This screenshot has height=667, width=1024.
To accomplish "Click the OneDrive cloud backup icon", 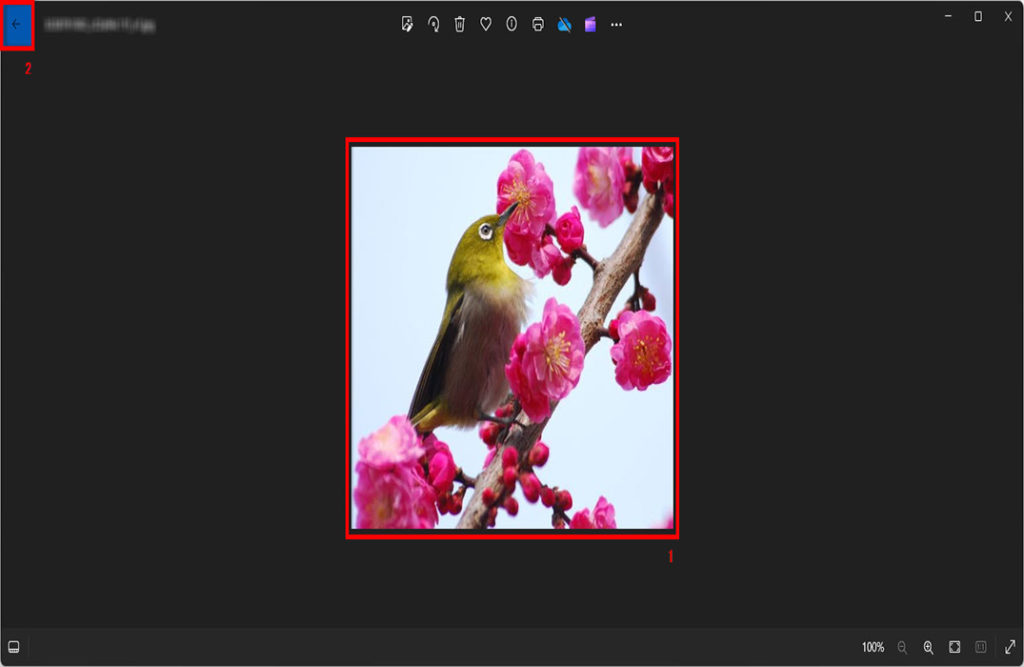I will pyautogui.click(x=564, y=24).
